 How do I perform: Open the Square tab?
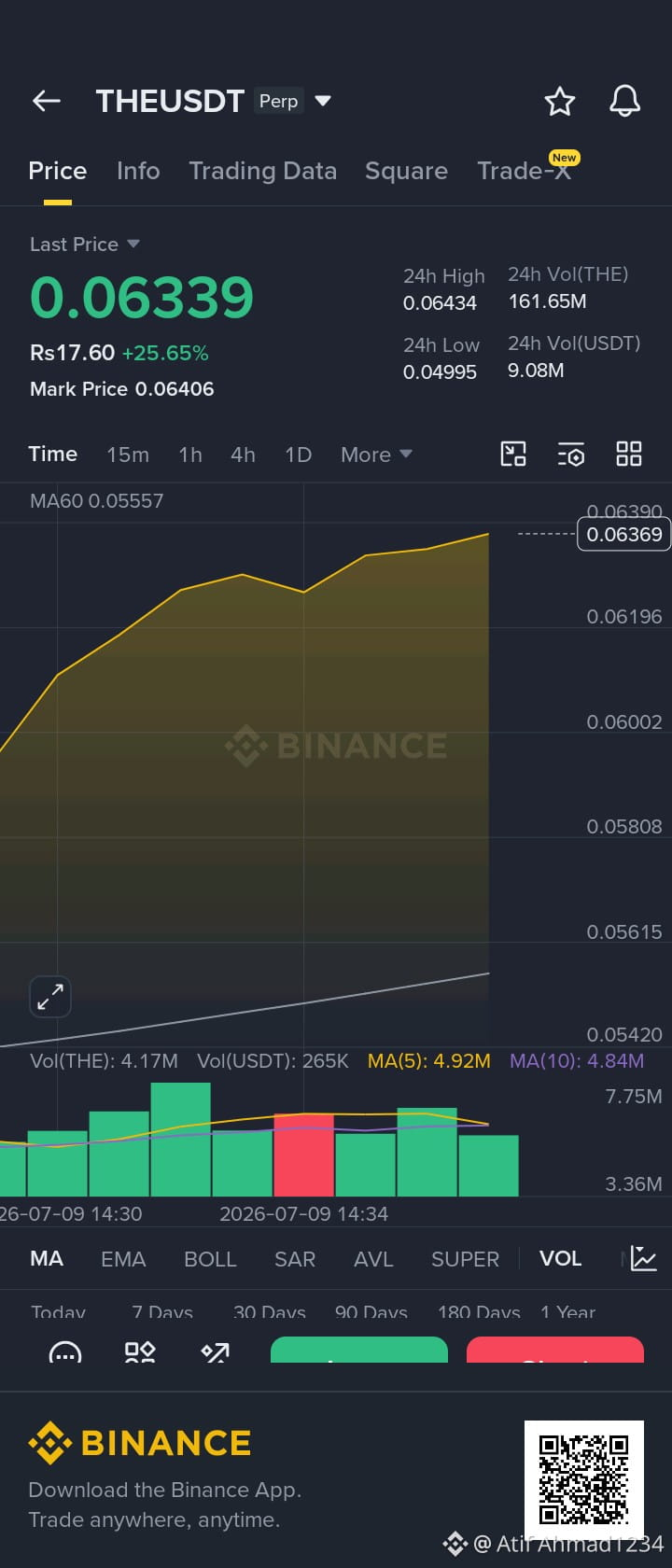coord(406,171)
